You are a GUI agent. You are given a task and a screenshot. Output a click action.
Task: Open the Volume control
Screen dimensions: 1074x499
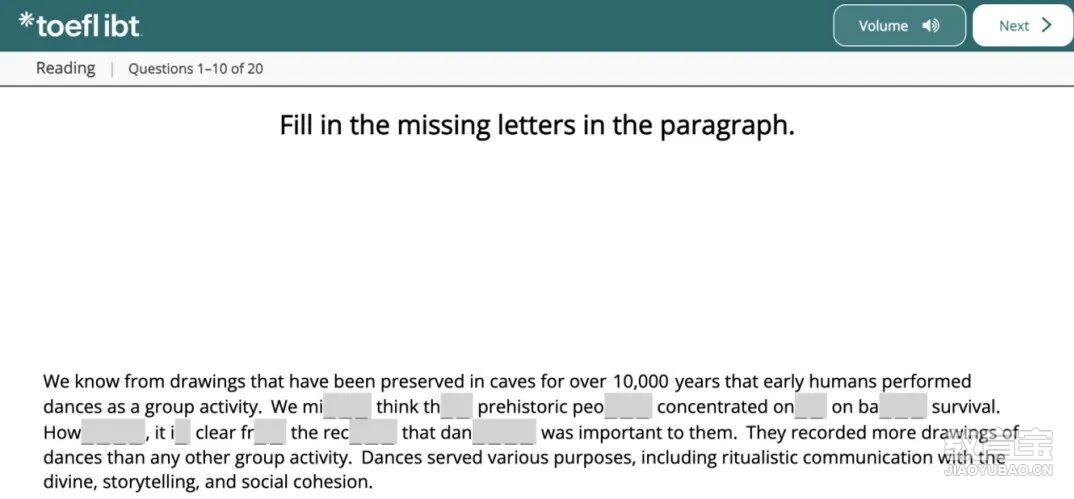[x=899, y=26]
